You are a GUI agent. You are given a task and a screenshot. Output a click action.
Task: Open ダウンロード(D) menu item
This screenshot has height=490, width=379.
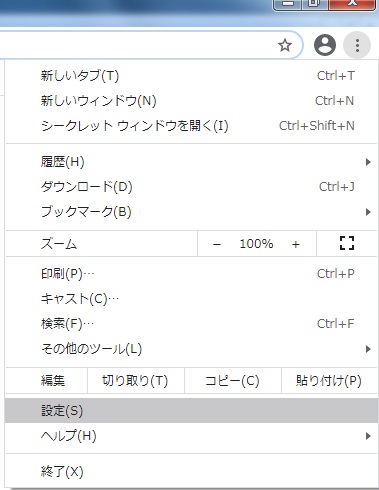(191, 187)
